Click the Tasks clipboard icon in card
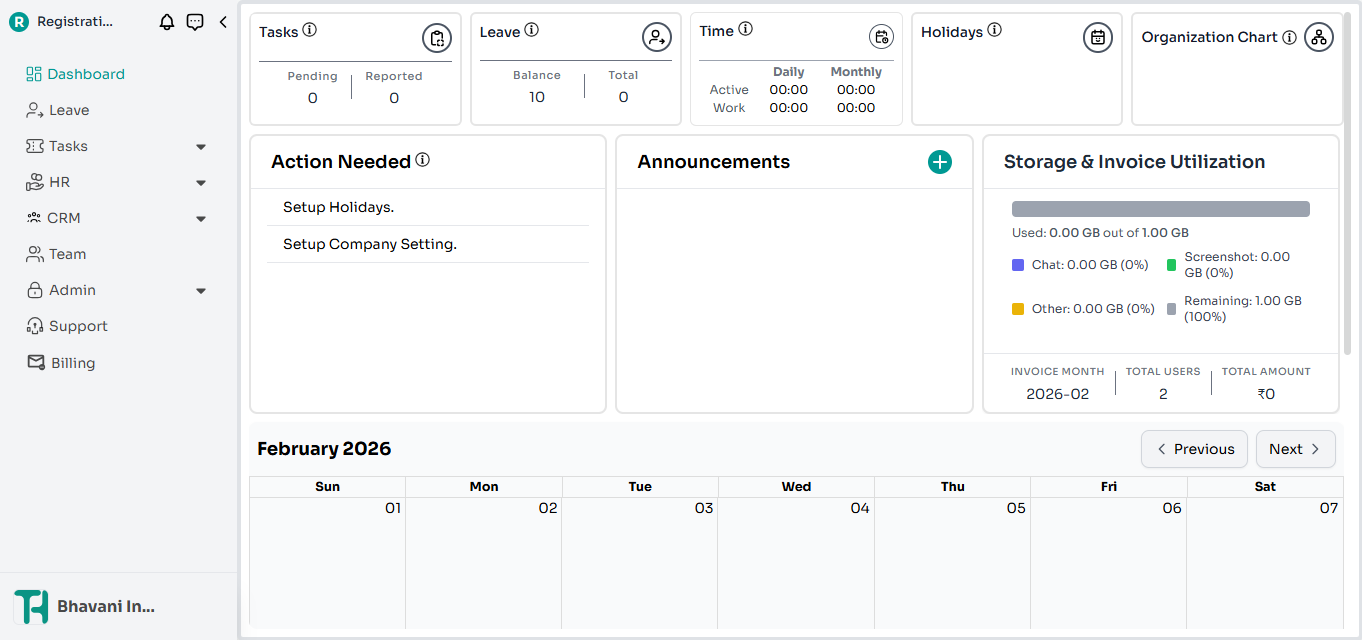Screen dimensions: 1362x640 (436, 38)
